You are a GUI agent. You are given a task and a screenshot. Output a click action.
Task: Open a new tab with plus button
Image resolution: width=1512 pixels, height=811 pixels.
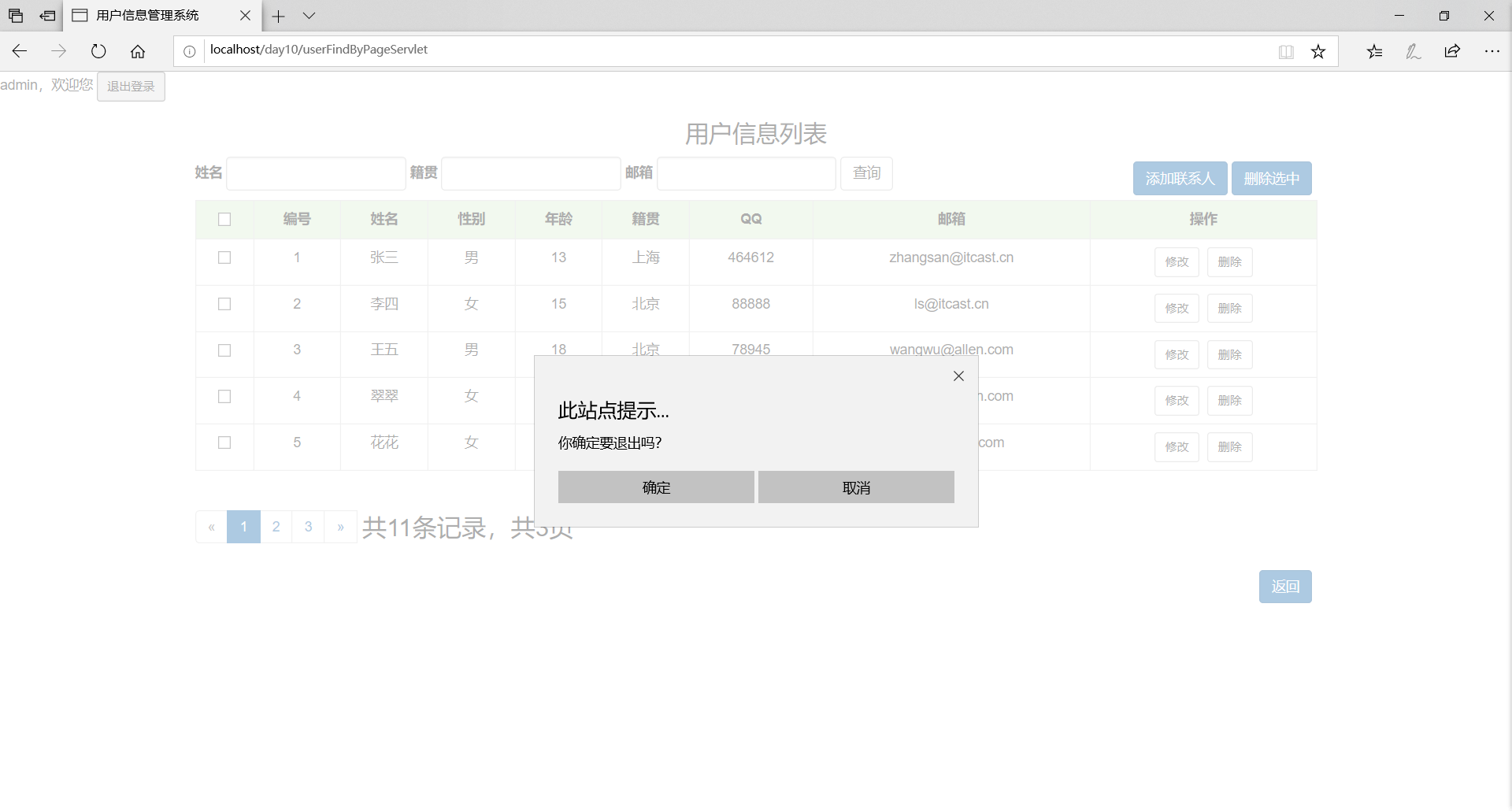coord(279,16)
